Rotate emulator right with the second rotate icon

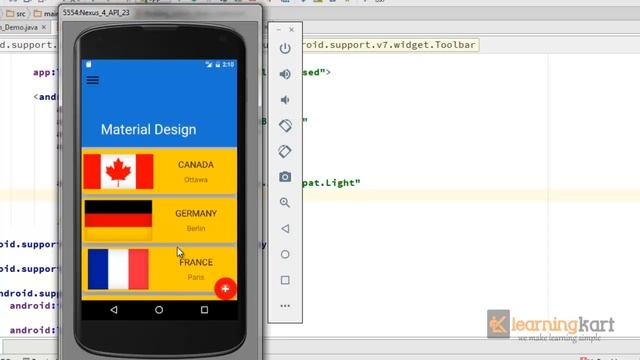pos(285,151)
